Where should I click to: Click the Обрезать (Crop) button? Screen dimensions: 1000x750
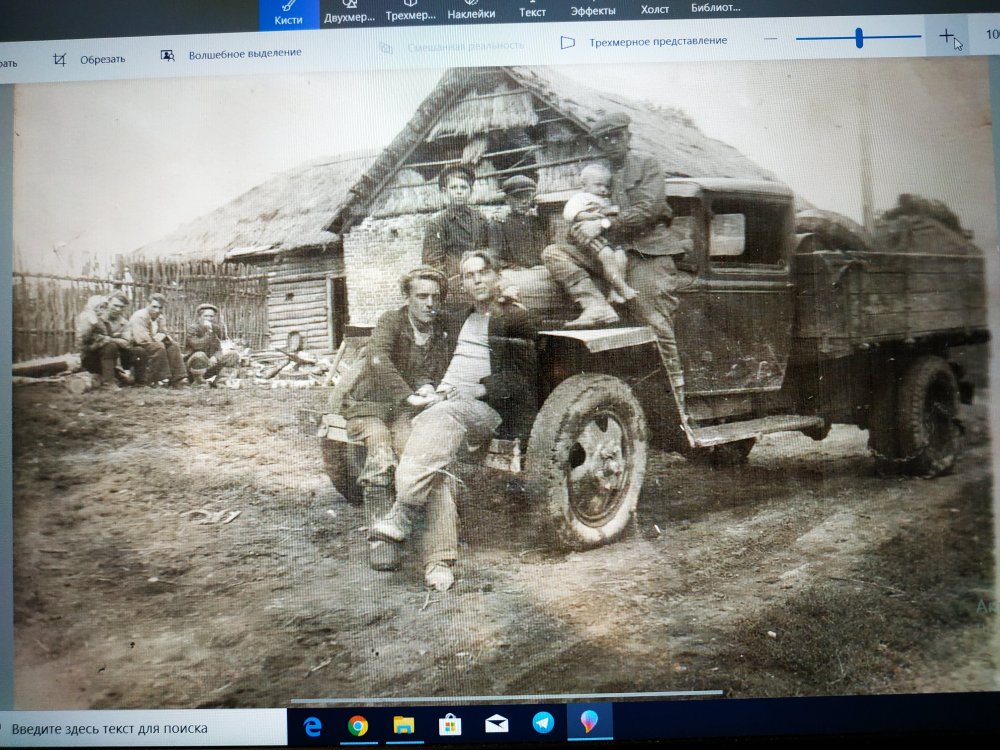click(90, 59)
